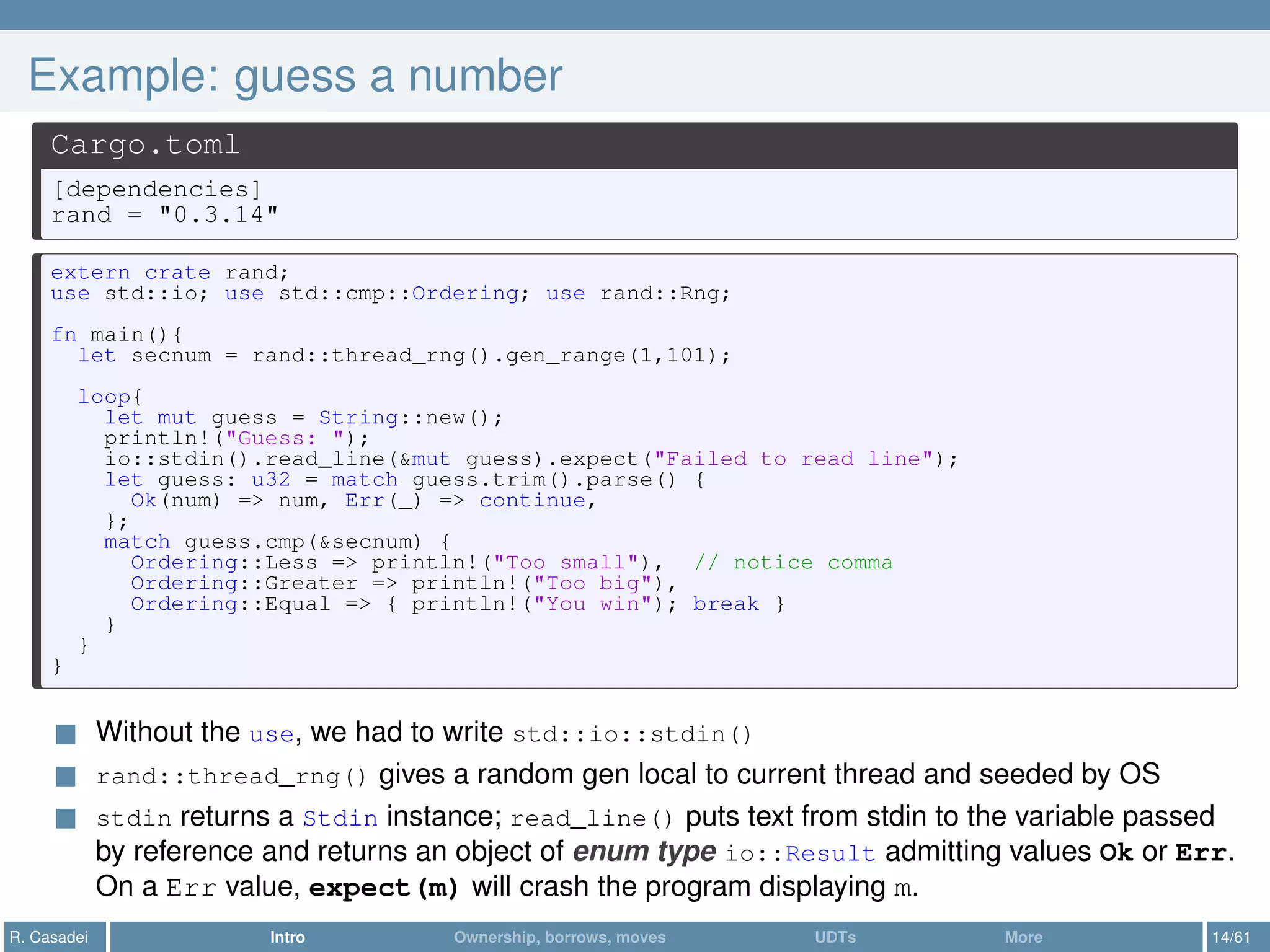Click the 'loop' keyword in code
The image size is (1270, 952).
(104, 397)
